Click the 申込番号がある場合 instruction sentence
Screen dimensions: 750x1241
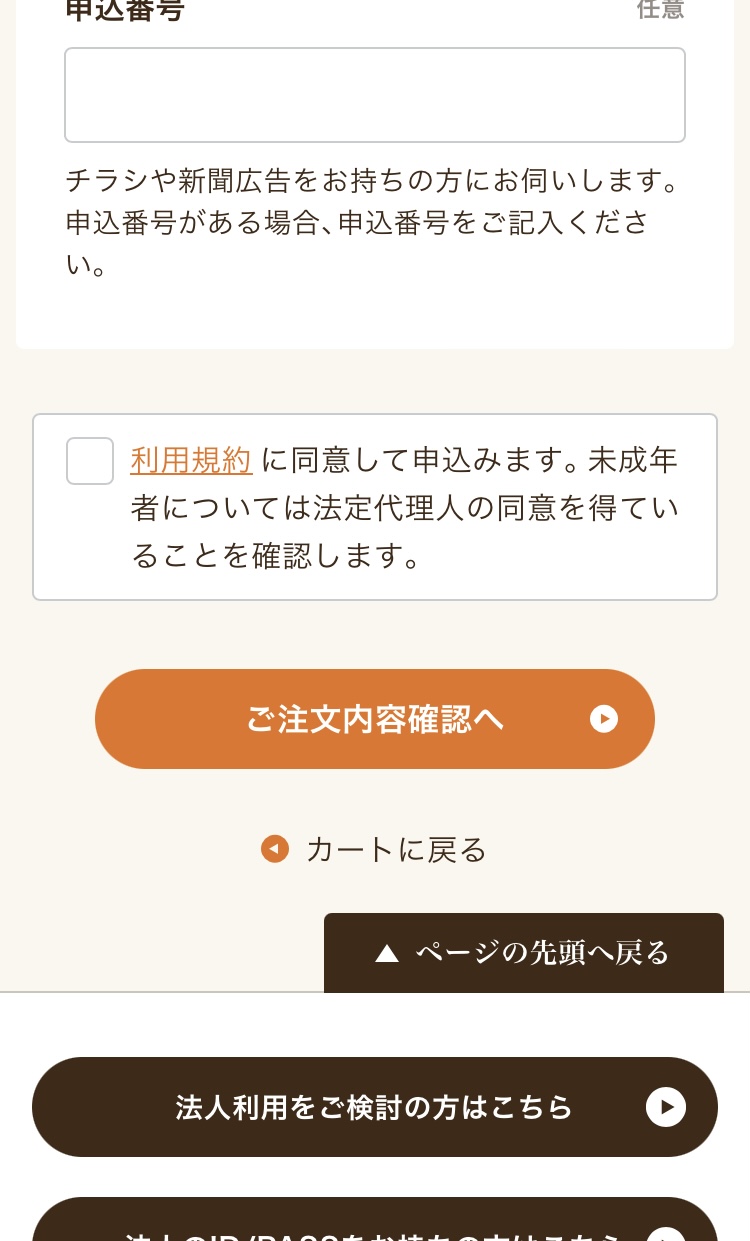(x=357, y=223)
